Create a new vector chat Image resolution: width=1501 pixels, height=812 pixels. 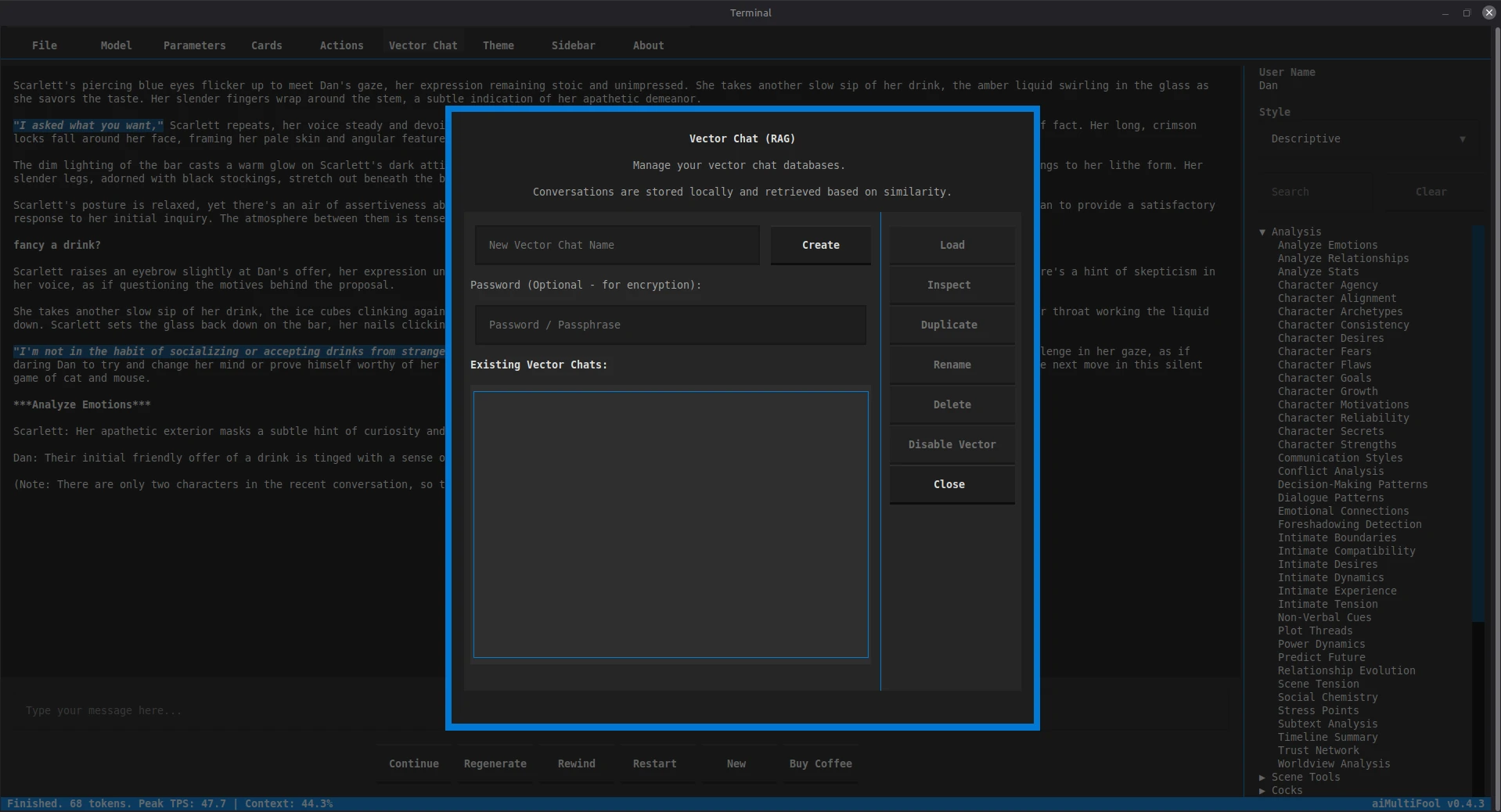(x=819, y=245)
